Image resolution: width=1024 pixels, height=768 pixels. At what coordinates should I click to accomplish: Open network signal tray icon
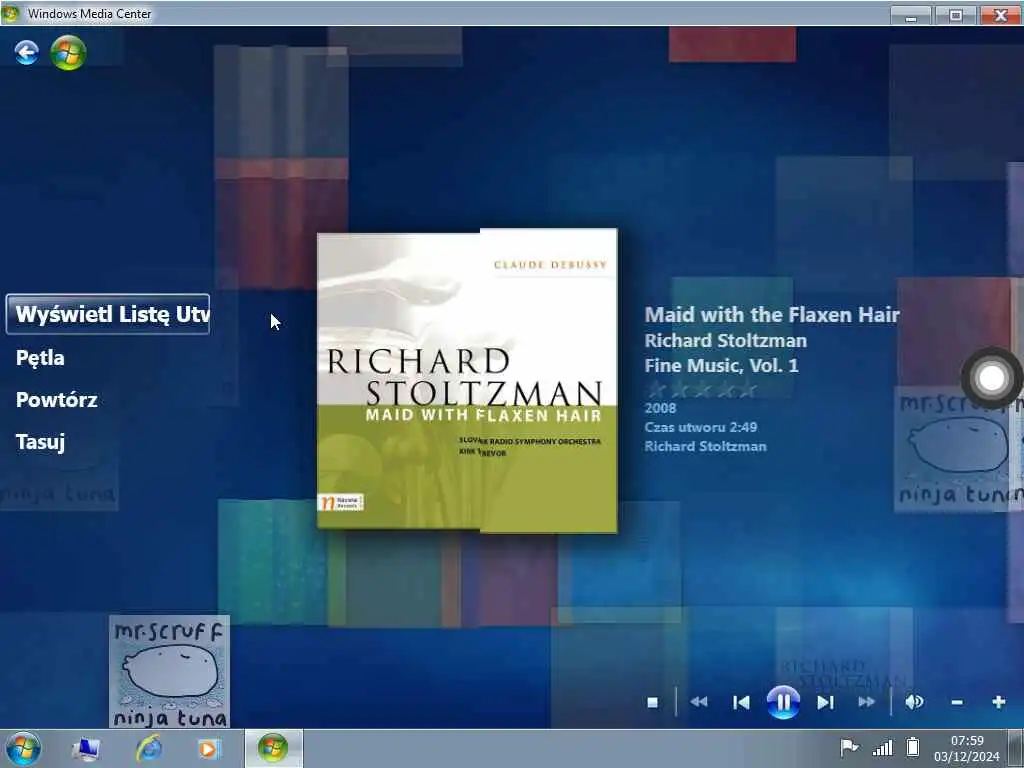pos(882,748)
